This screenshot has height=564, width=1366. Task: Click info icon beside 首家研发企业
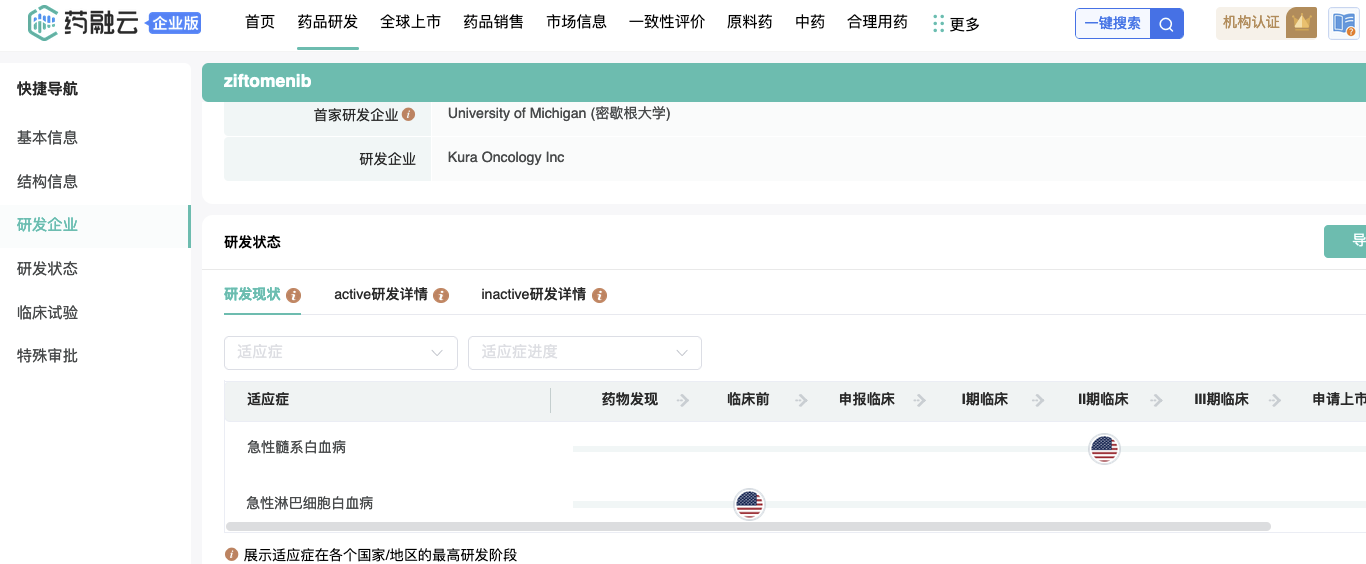[408, 115]
